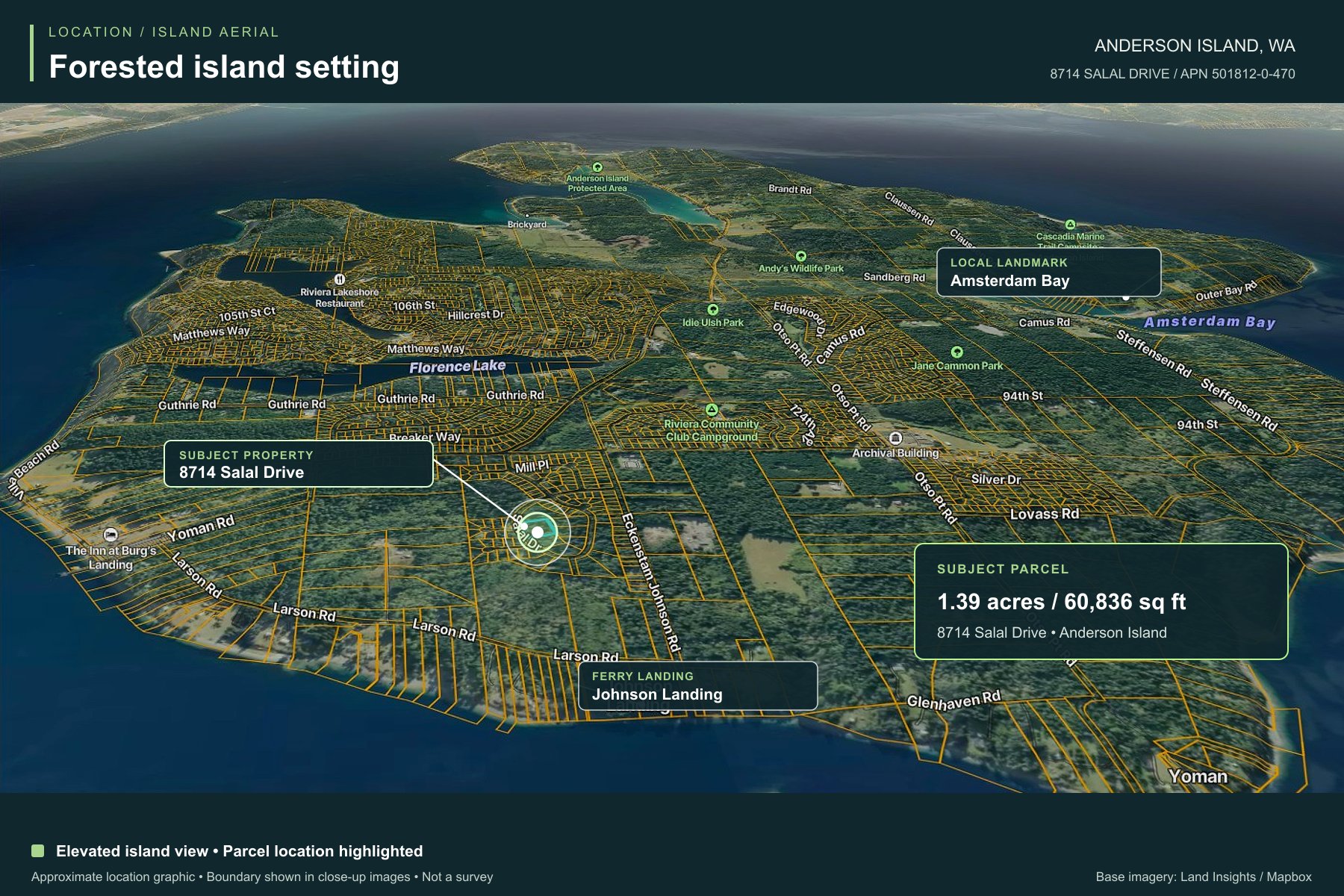Click the Archival Building landmark icon

pyautogui.click(x=896, y=438)
